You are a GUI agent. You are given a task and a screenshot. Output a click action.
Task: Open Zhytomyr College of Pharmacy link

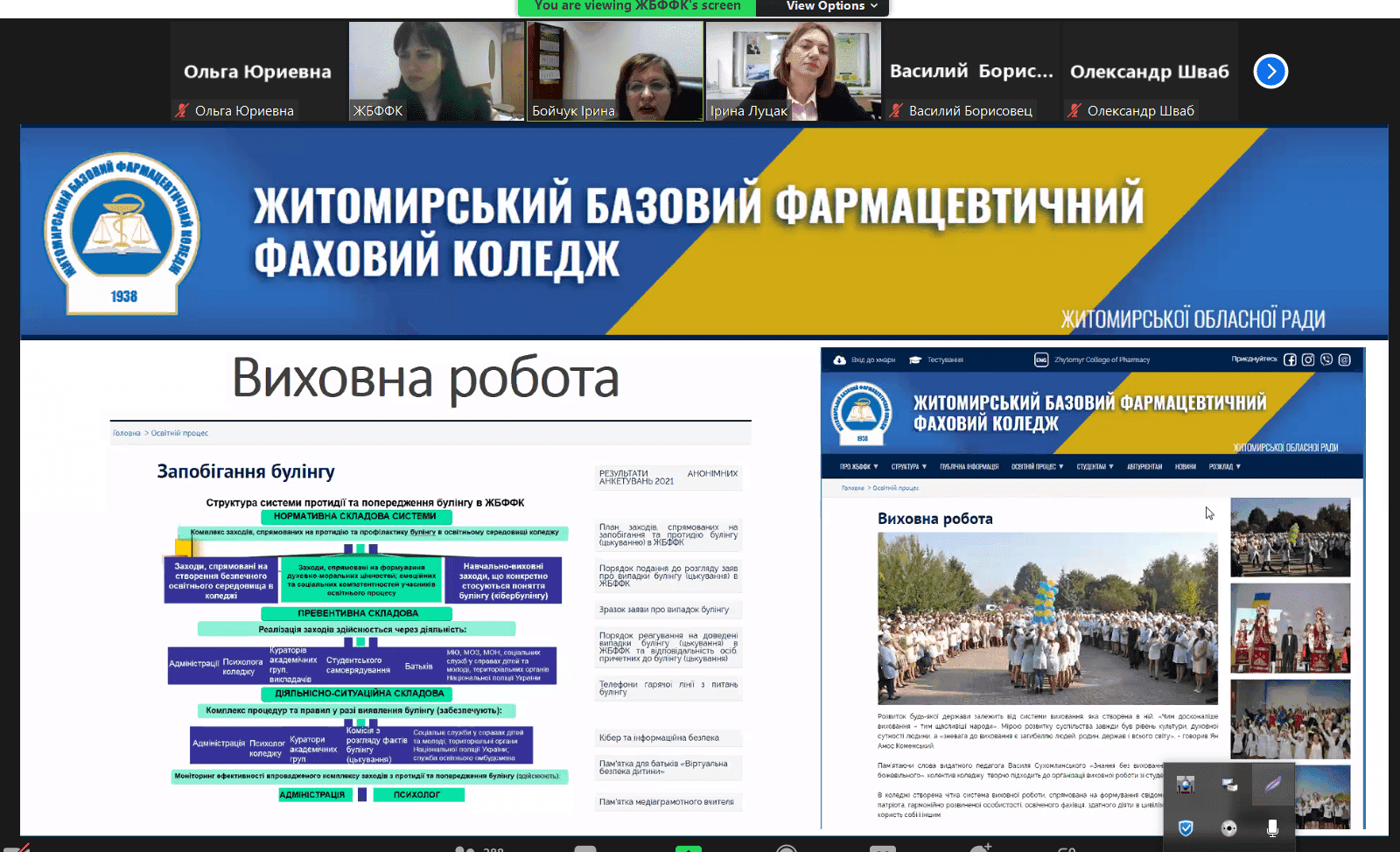1102,360
